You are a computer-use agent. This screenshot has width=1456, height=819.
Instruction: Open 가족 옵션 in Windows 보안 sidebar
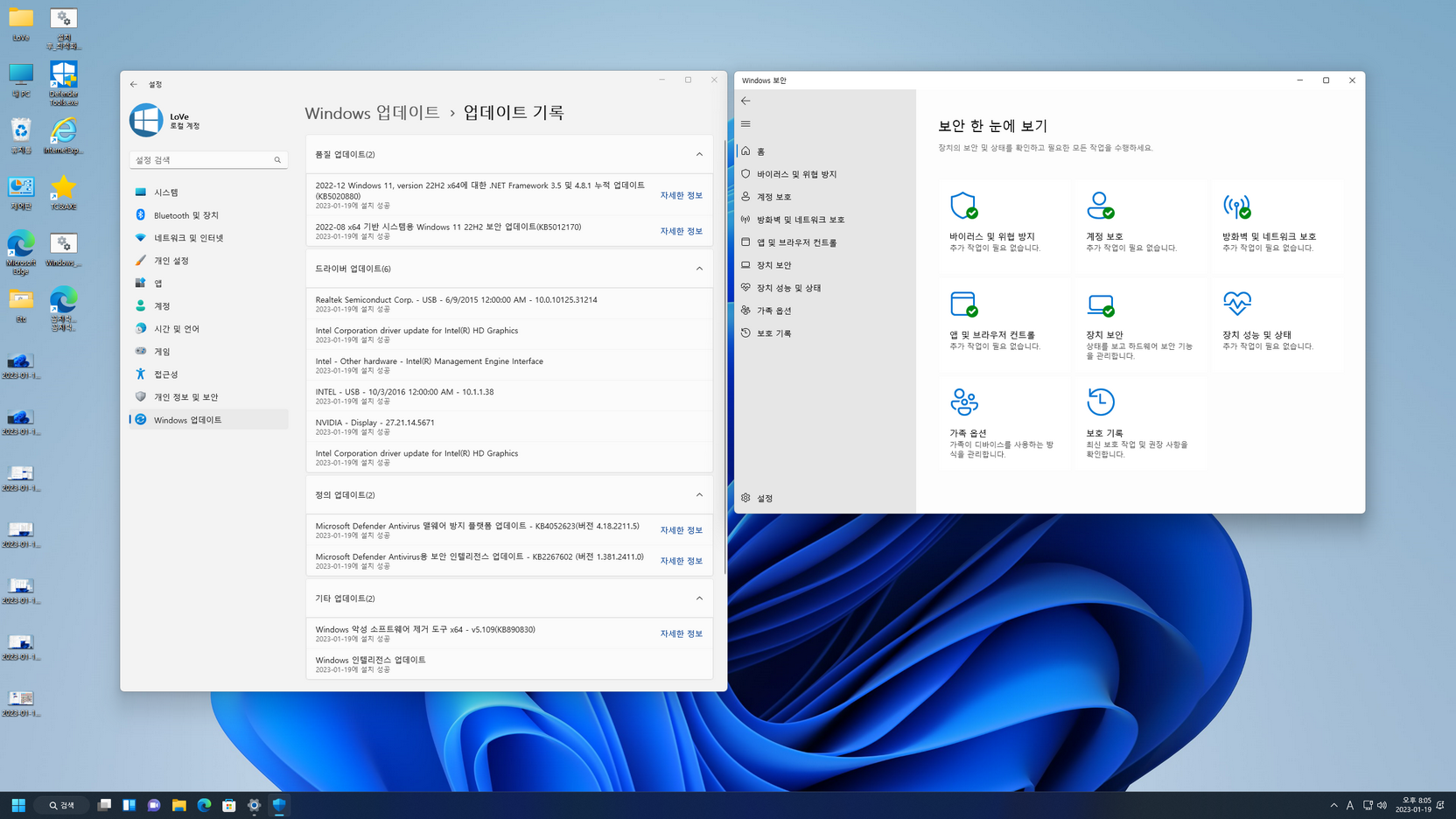click(x=825, y=311)
